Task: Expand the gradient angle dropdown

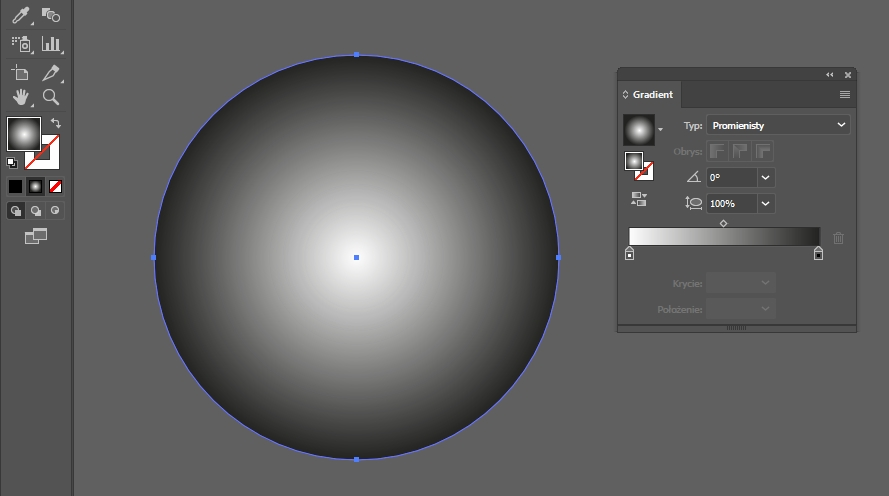Action: pyautogui.click(x=766, y=177)
